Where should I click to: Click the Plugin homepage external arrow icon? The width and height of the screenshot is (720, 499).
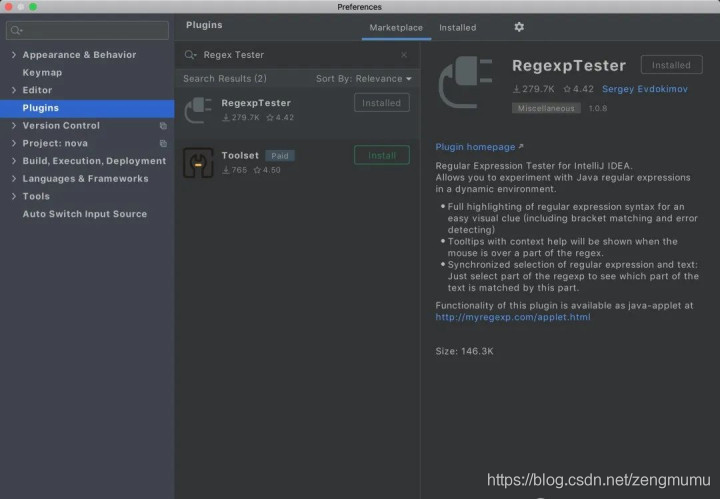pyautogui.click(x=521, y=146)
